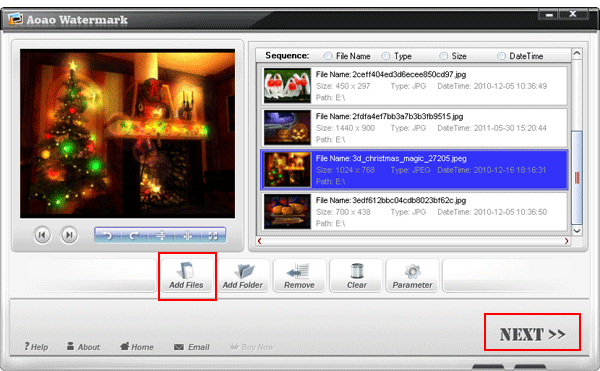This screenshot has width=600, height=371.
Task: Select file 2fdfa4ef7bb3a7b3b3fb9515.jpg
Action: 414,128
